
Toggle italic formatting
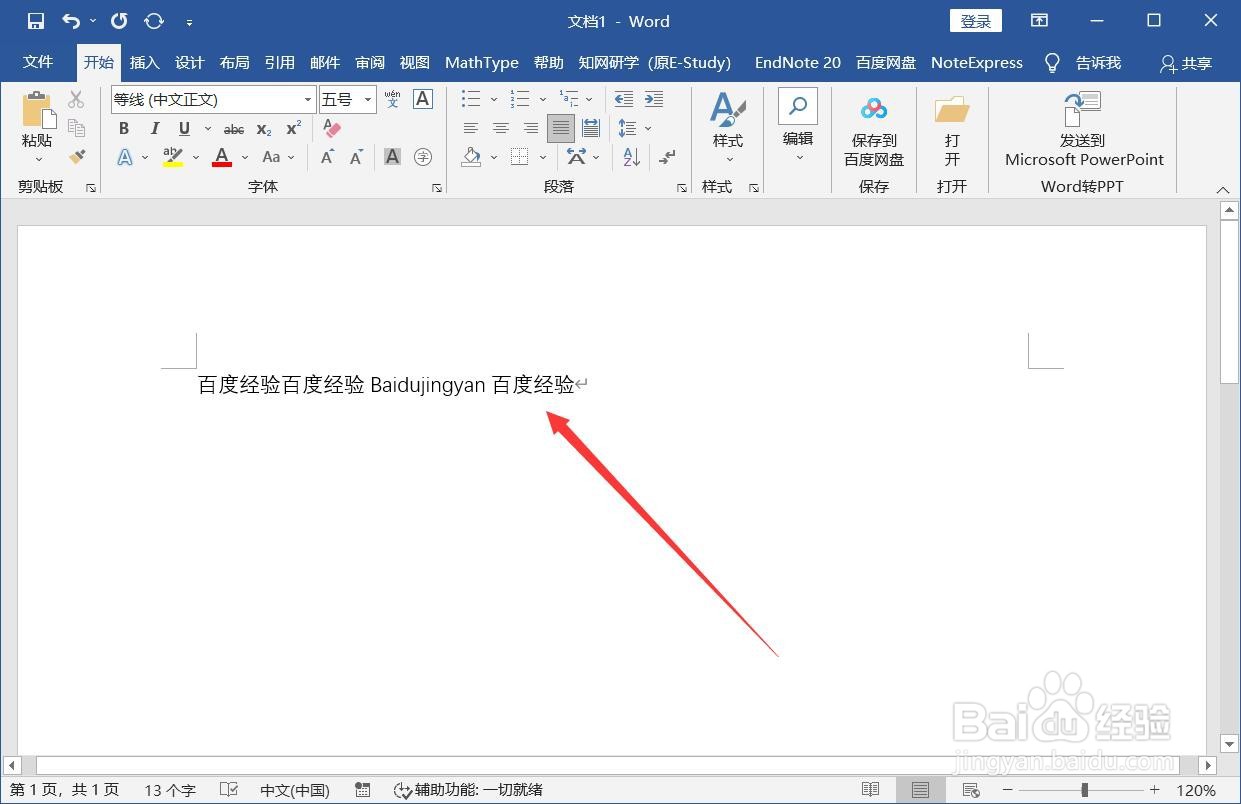click(154, 128)
